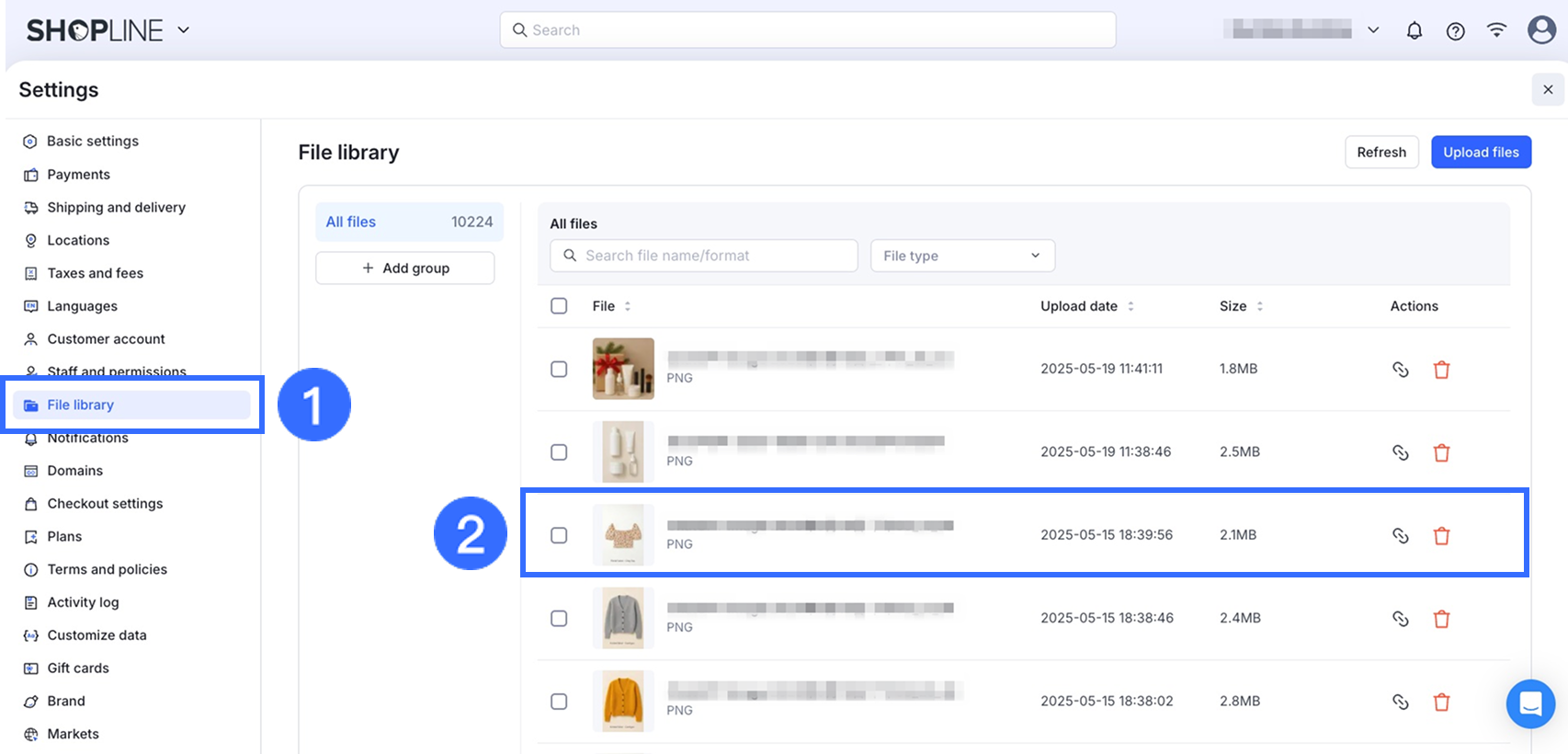Open Taxes and fees settings
Screen dimensions: 1568x754
coord(96,273)
